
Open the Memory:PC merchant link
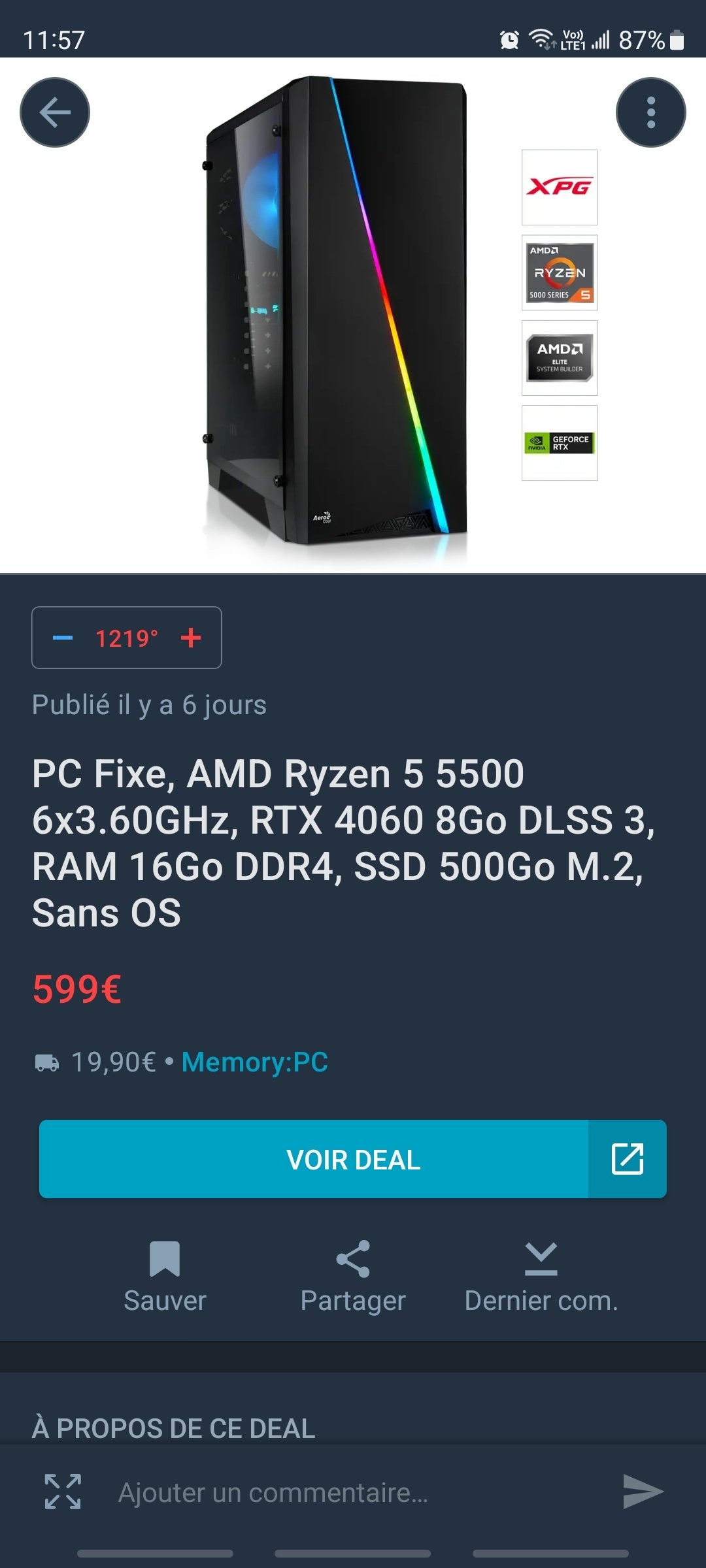(255, 1062)
